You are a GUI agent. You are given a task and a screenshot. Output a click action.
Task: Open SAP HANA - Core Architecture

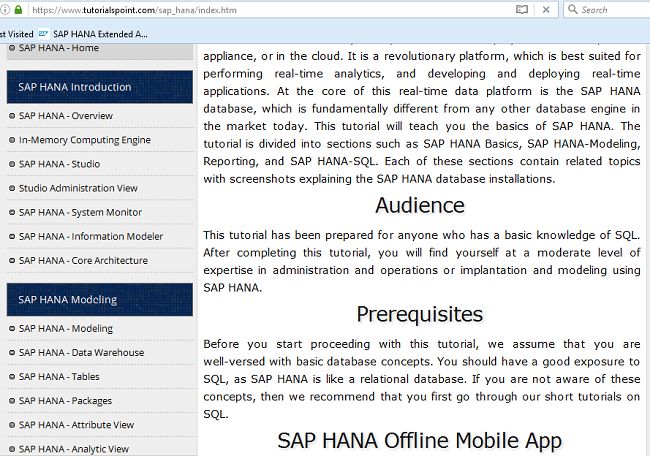coord(82,260)
